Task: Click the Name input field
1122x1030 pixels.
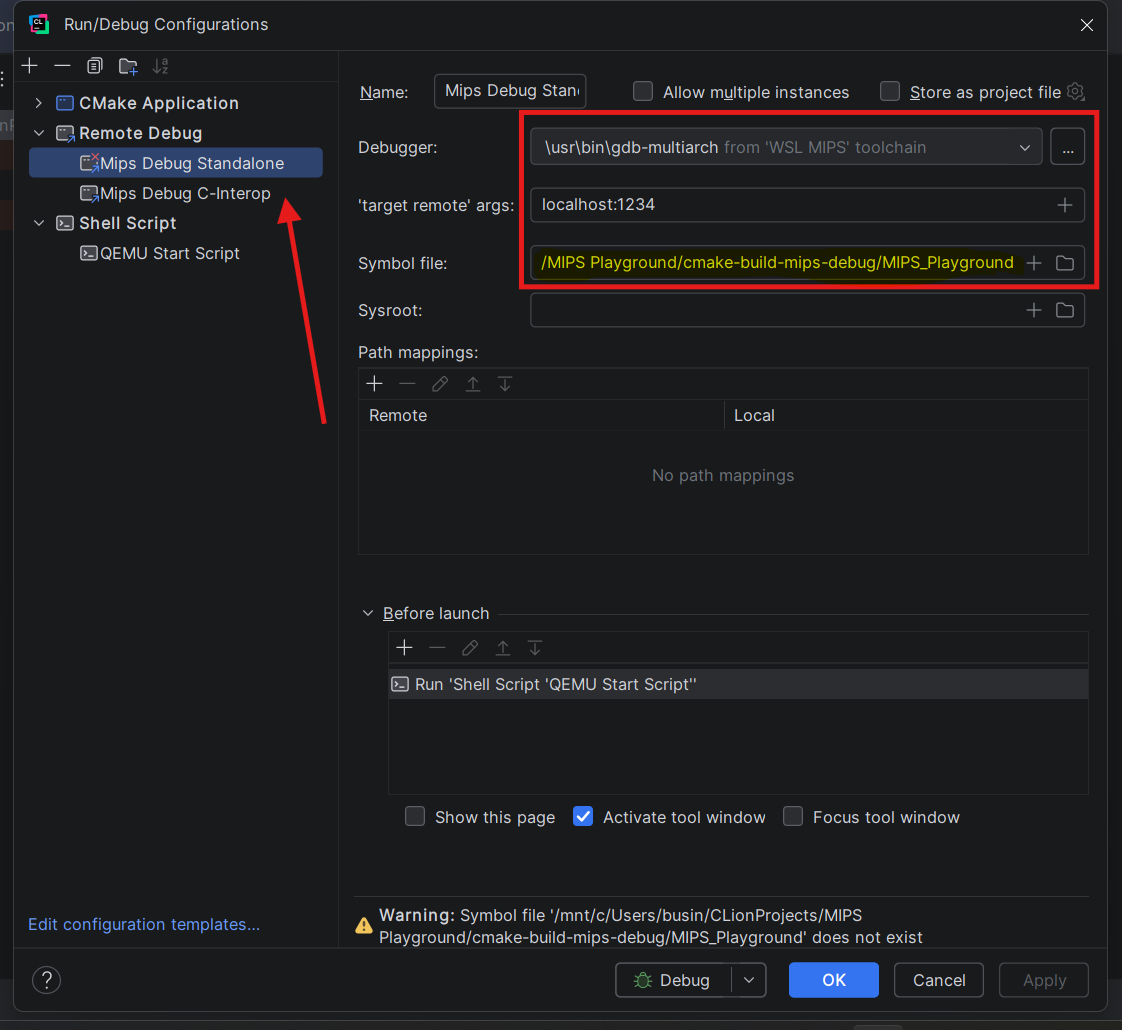Action: [510, 91]
